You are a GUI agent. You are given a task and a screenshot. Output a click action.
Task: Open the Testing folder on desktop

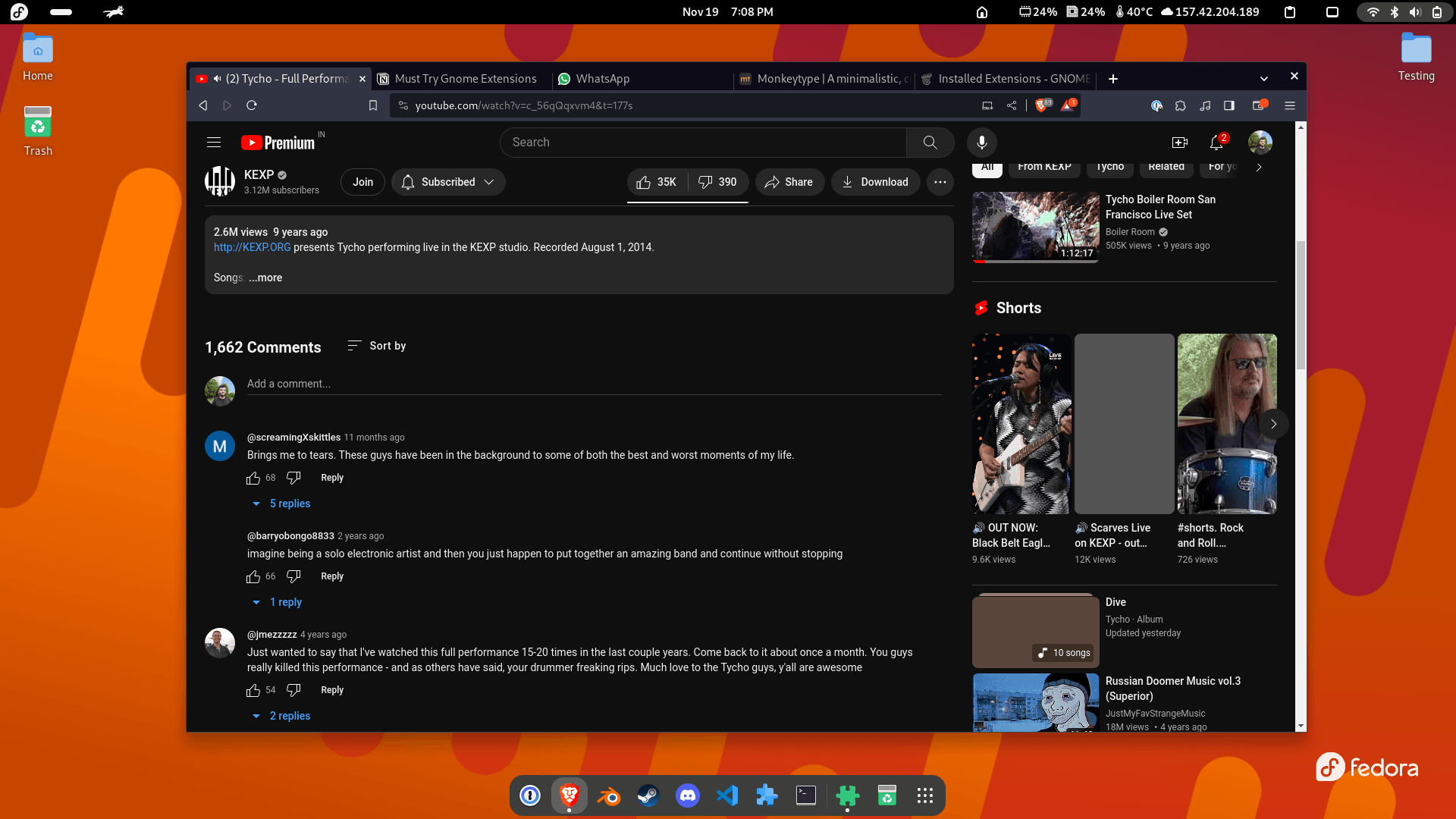[1416, 58]
